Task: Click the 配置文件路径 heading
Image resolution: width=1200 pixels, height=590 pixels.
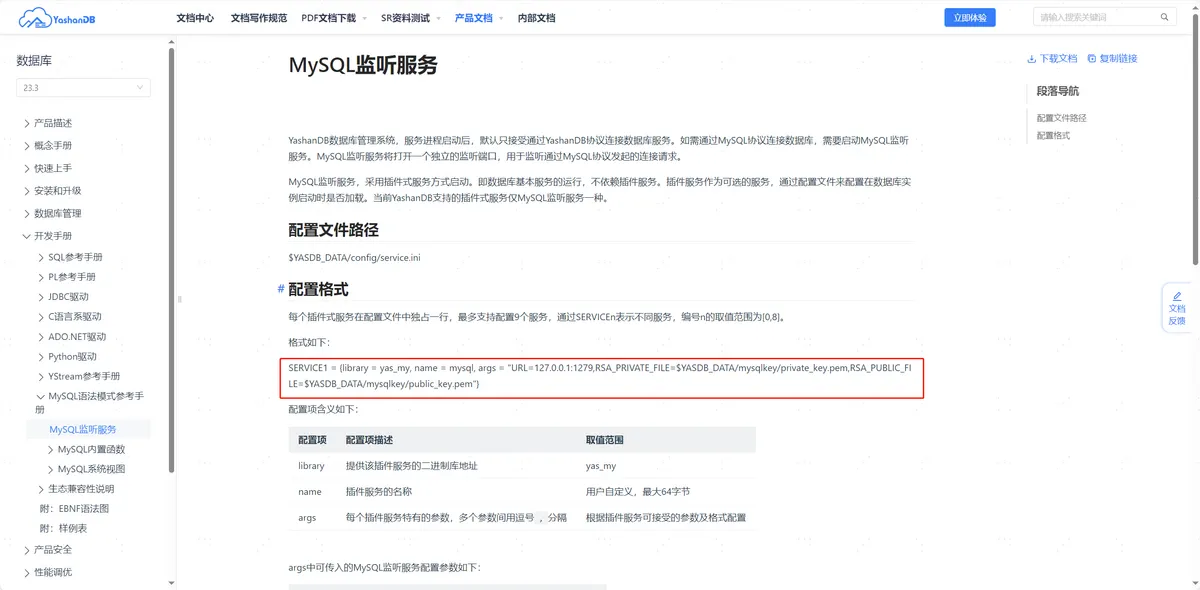Action: pos(333,229)
